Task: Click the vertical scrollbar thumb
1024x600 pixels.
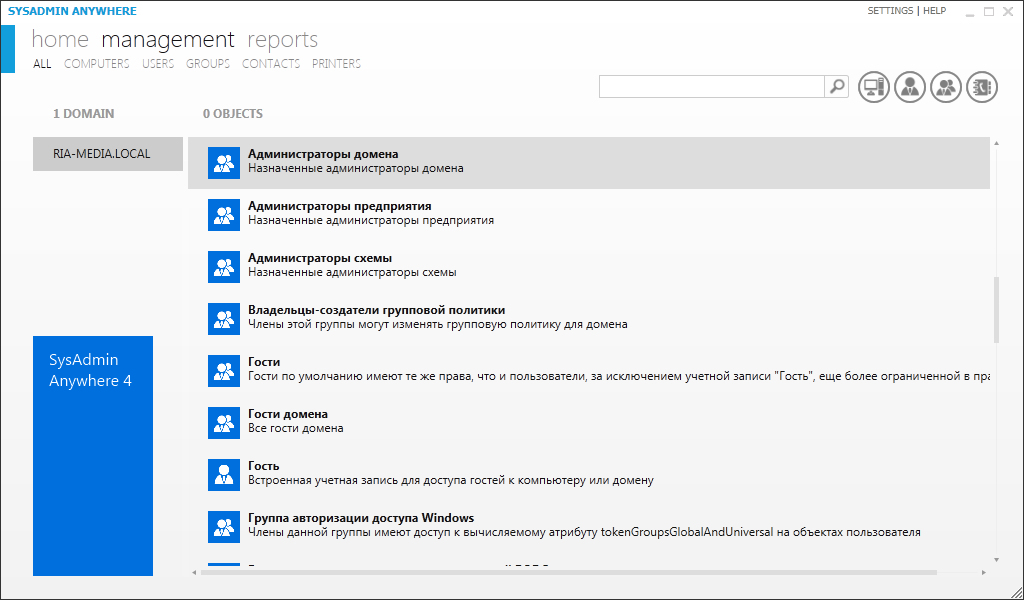Action: [997, 309]
